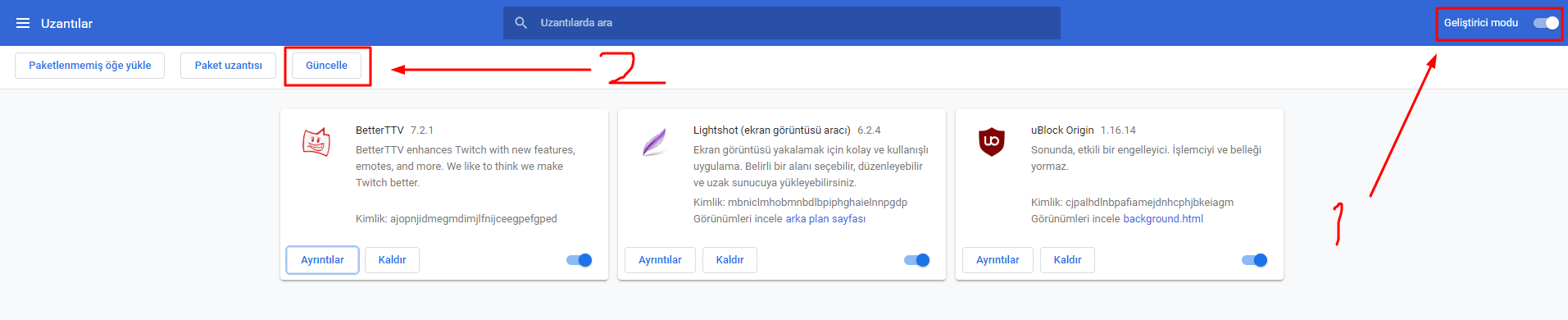The image size is (1568, 320).
Task: Click the BetterTTV Kimlik ID text
Action: pos(457,219)
